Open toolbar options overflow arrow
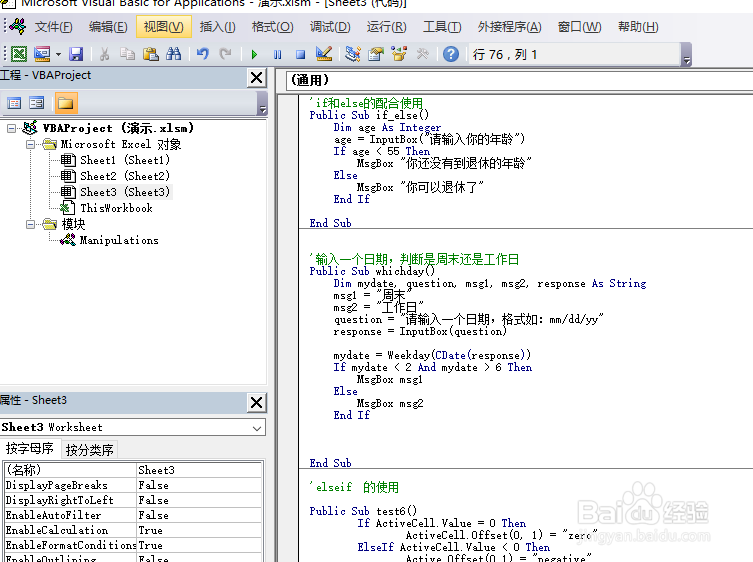753x562 pixels. (687, 54)
